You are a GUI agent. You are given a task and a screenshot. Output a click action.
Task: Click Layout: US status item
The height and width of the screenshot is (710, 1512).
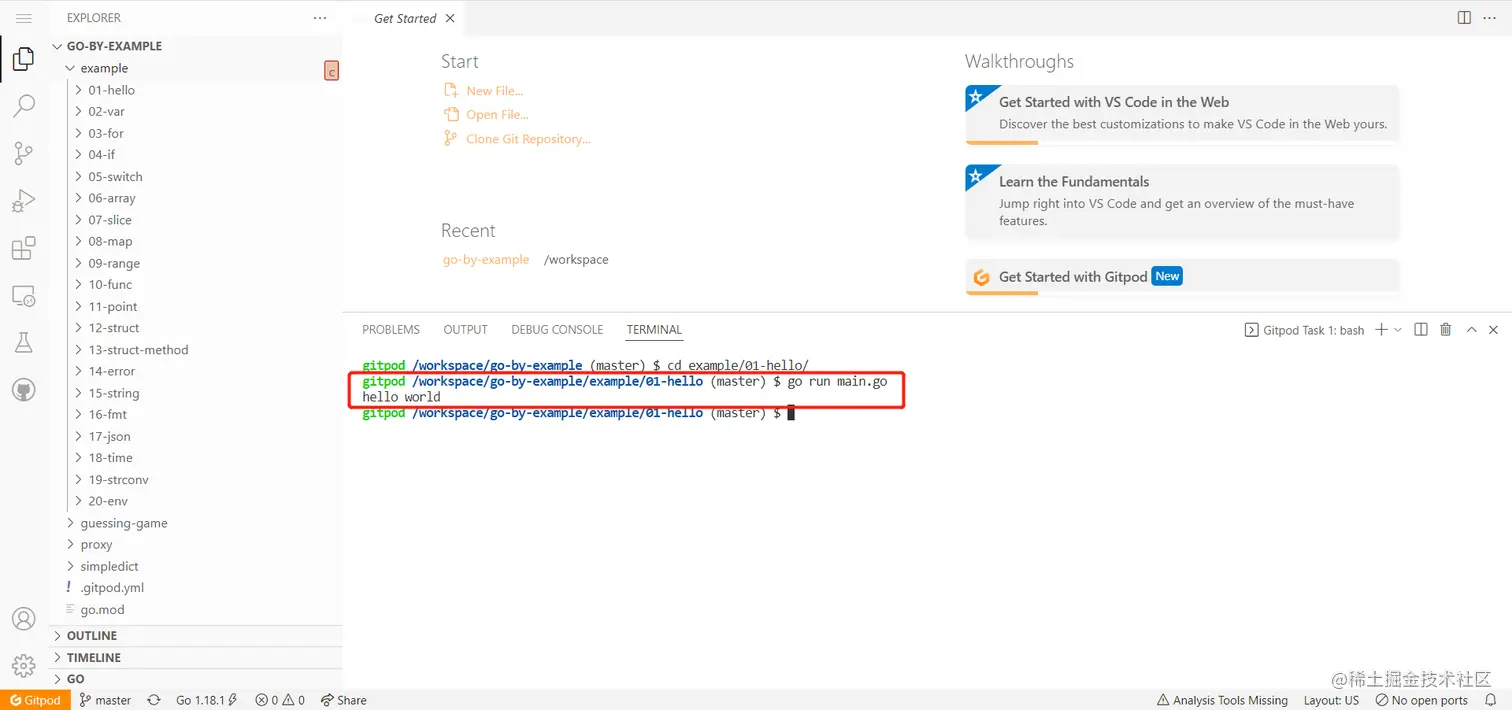(x=1331, y=700)
